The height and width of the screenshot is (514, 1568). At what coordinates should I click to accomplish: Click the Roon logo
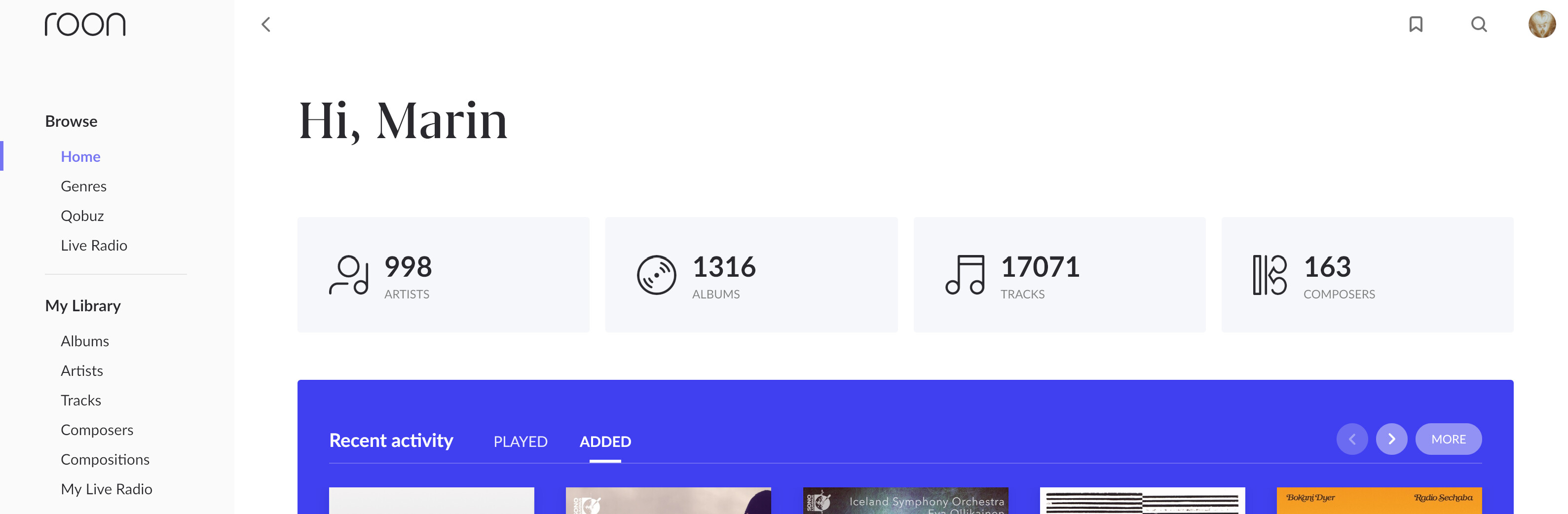tap(85, 24)
